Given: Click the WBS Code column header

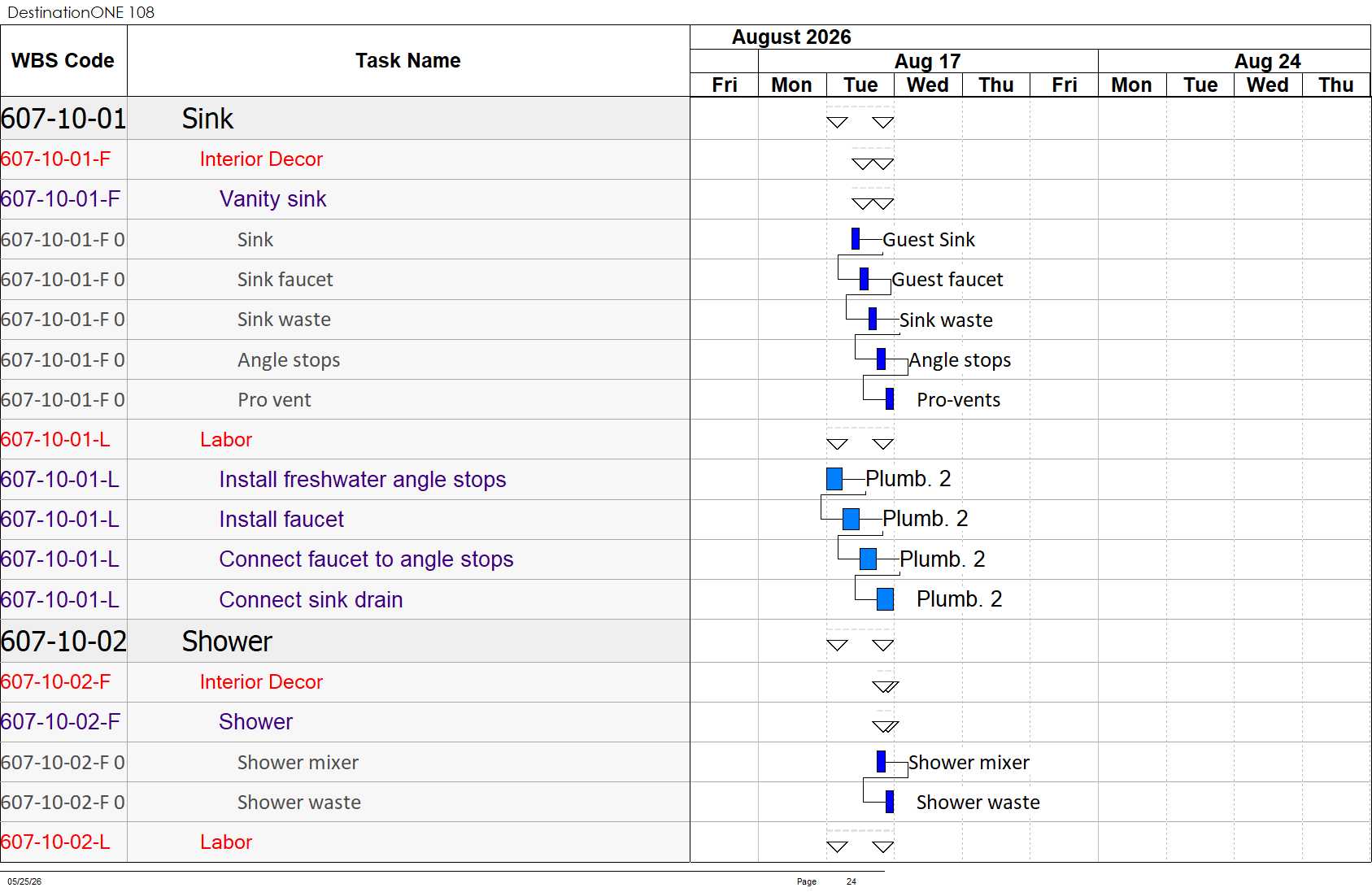Looking at the screenshot, I should (63, 61).
